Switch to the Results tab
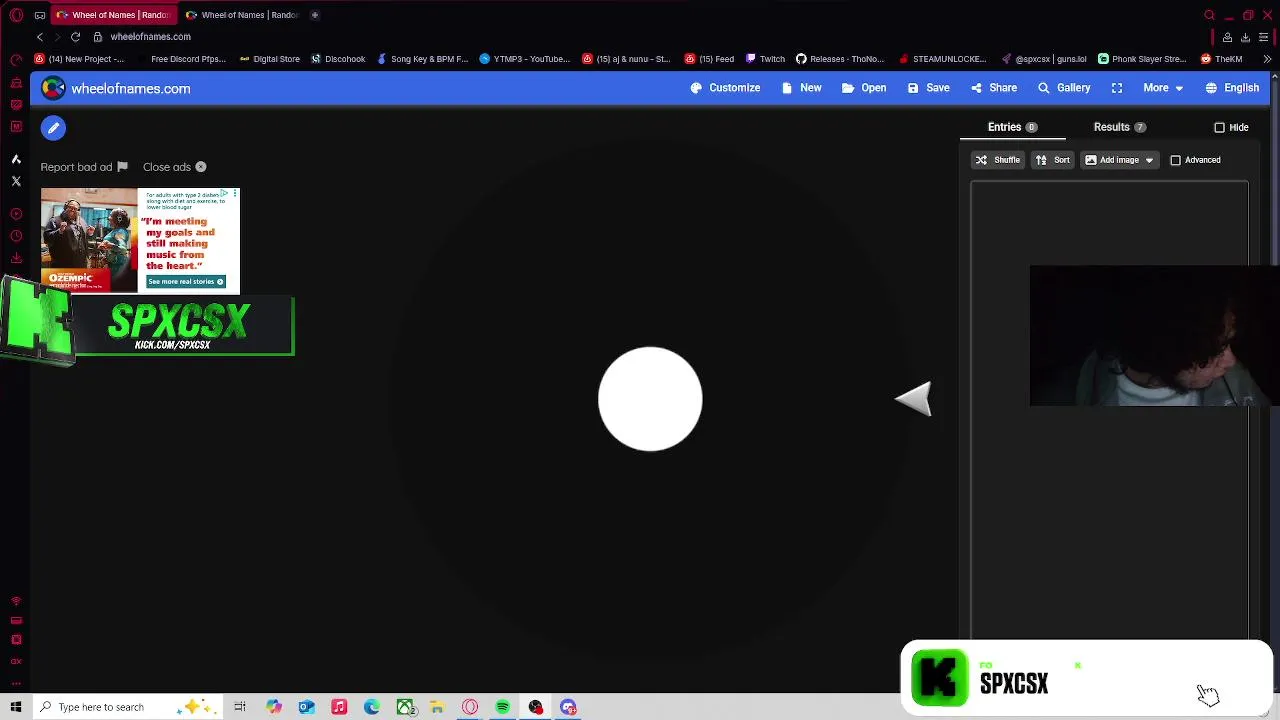This screenshot has height=720, width=1280. [1119, 127]
